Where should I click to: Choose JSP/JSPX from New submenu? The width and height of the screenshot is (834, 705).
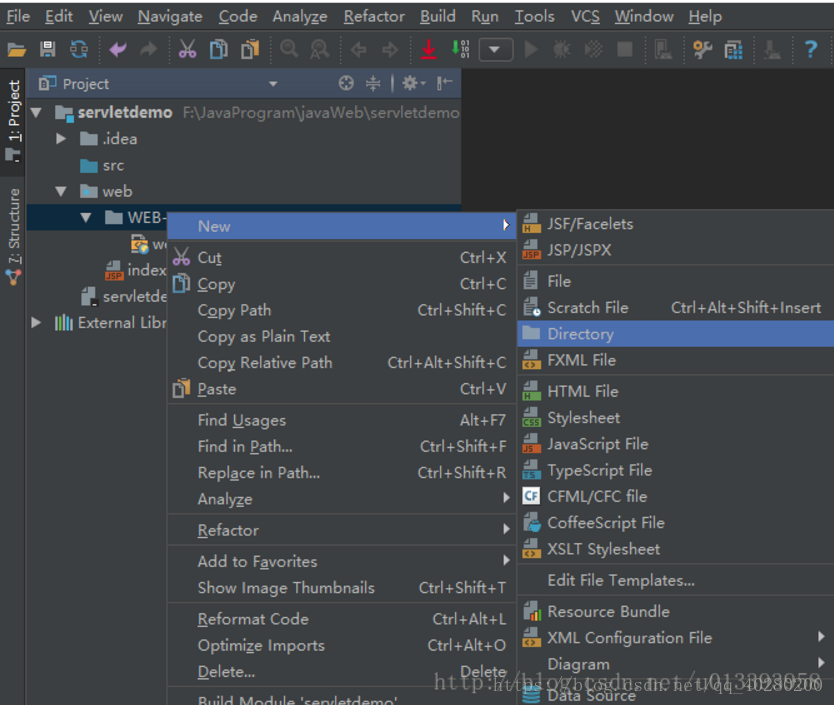[675, 250]
